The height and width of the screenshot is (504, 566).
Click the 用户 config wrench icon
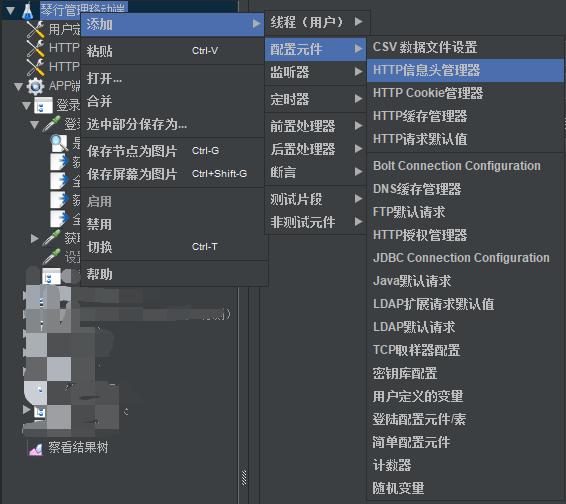click(35, 29)
